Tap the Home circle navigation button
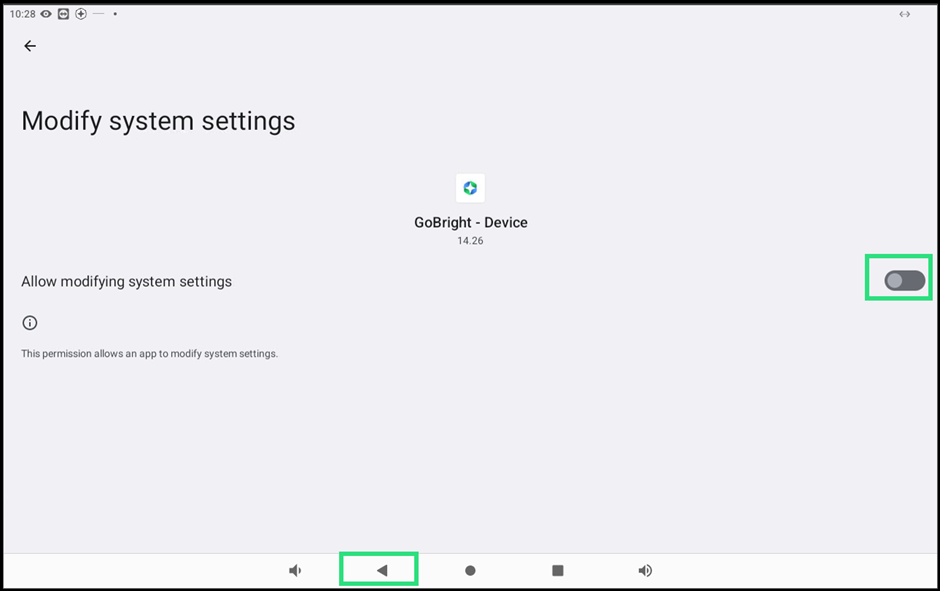Screen dimensions: 940x591 tap(470, 571)
